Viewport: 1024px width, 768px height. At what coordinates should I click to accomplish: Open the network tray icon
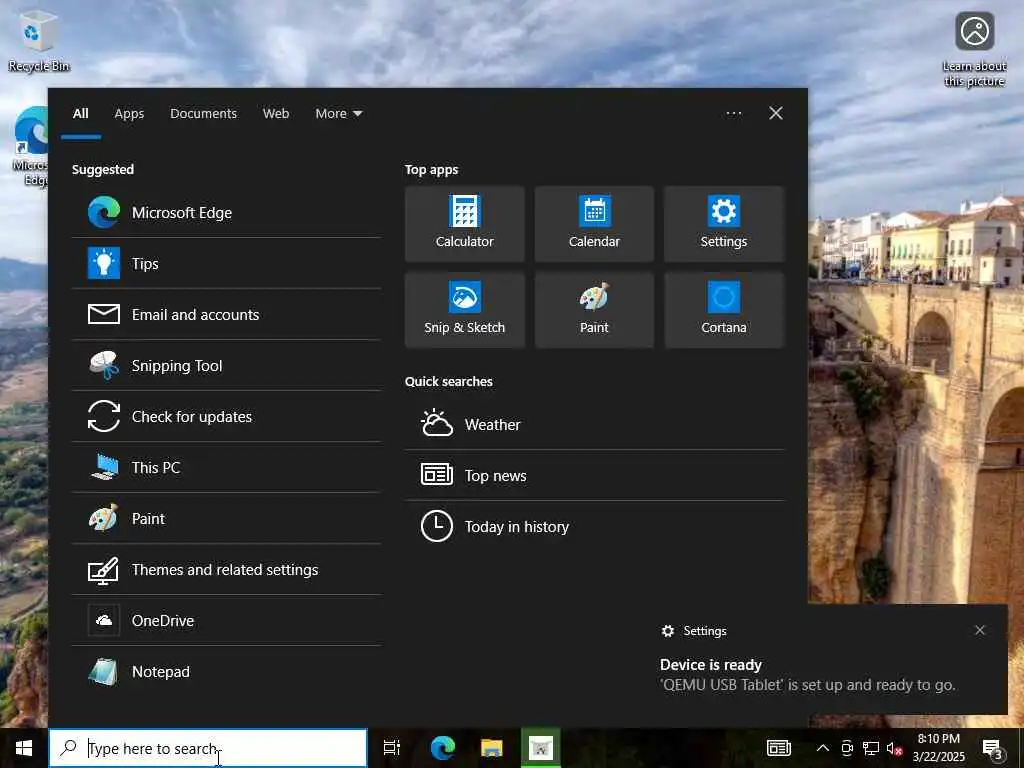click(x=871, y=748)
